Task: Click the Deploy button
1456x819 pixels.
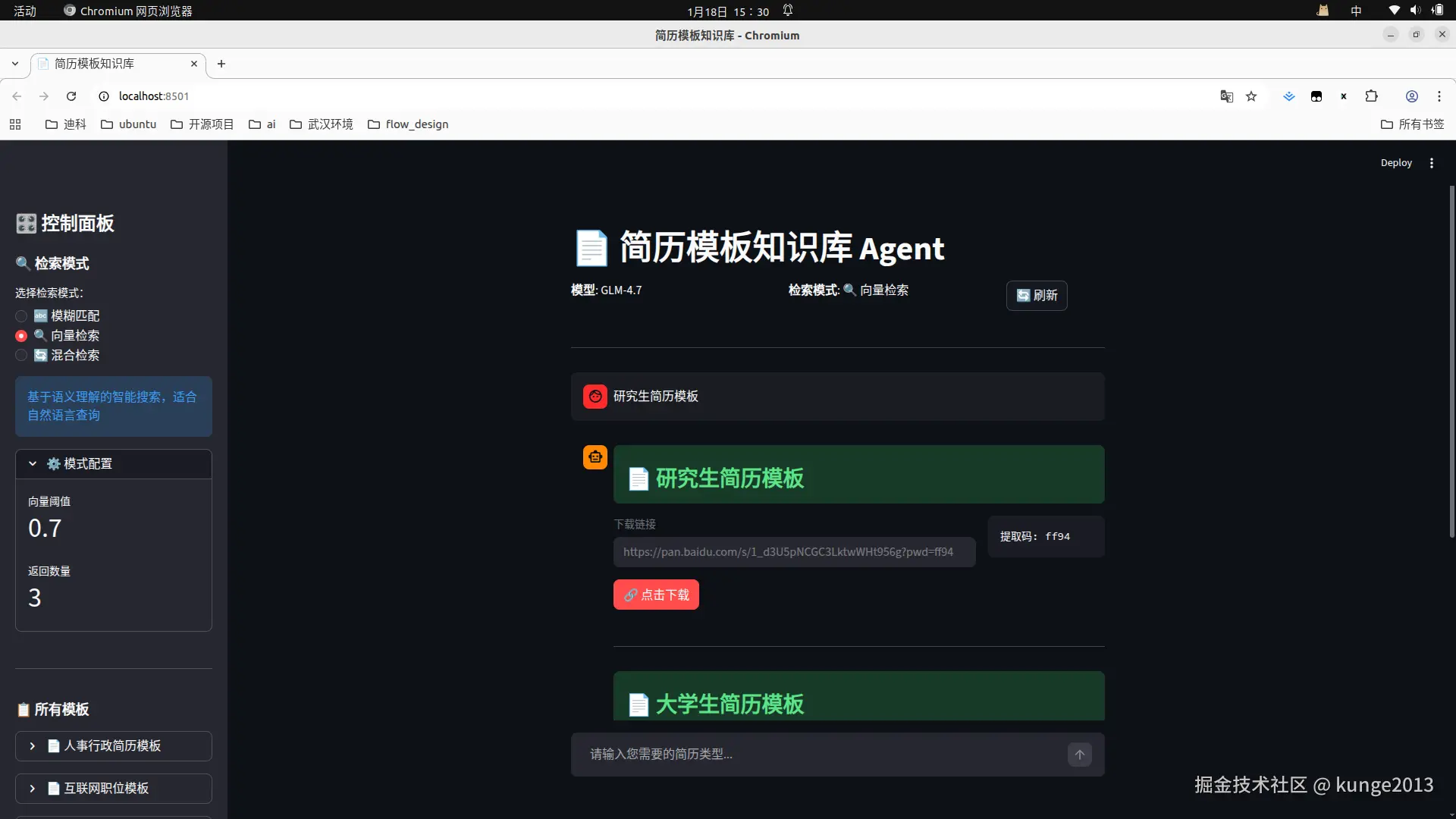Action: [x=1396, y=162]
